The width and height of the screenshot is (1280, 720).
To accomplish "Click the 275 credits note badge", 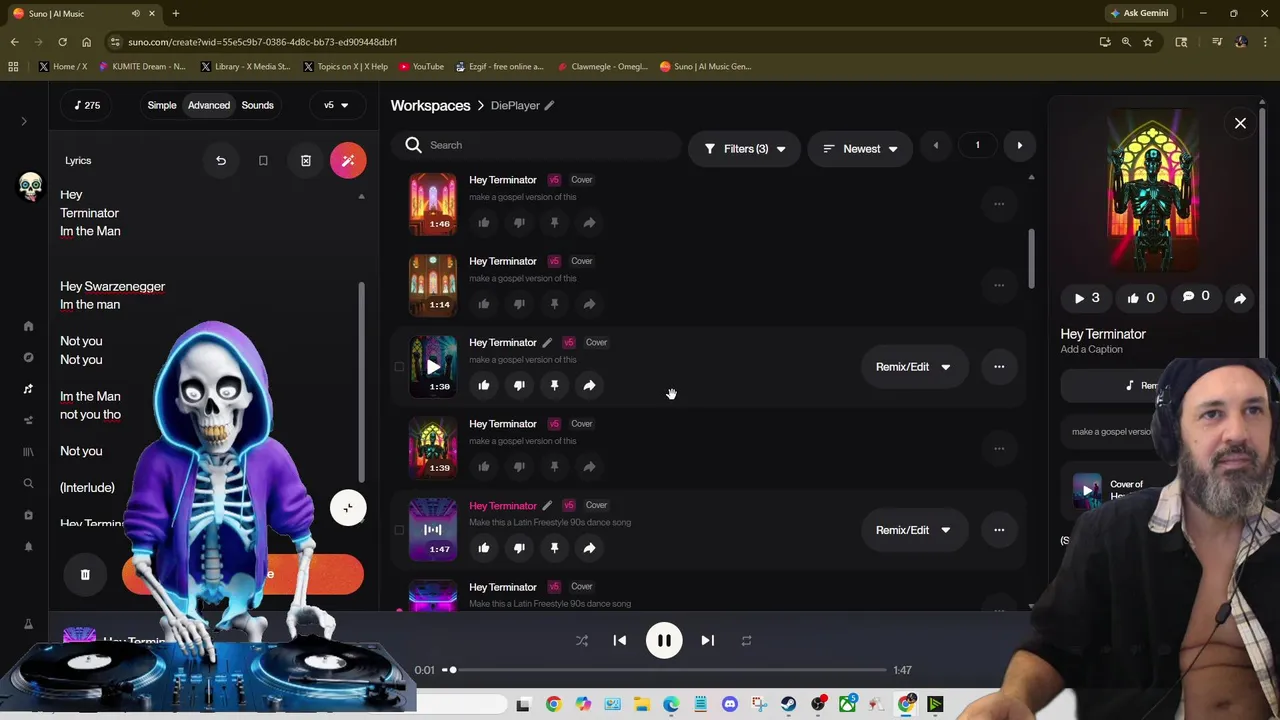I will point(86,105).
